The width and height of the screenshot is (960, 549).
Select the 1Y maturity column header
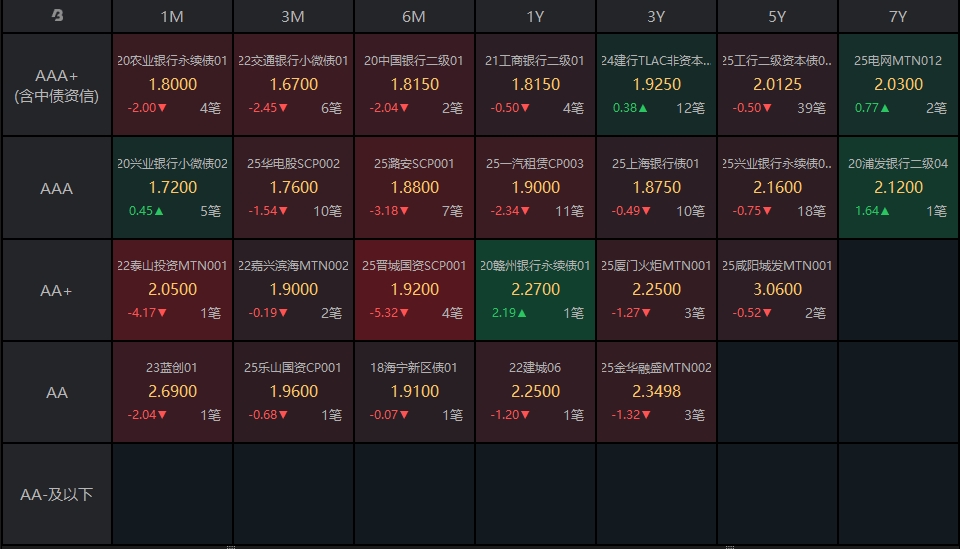(535, 17)
